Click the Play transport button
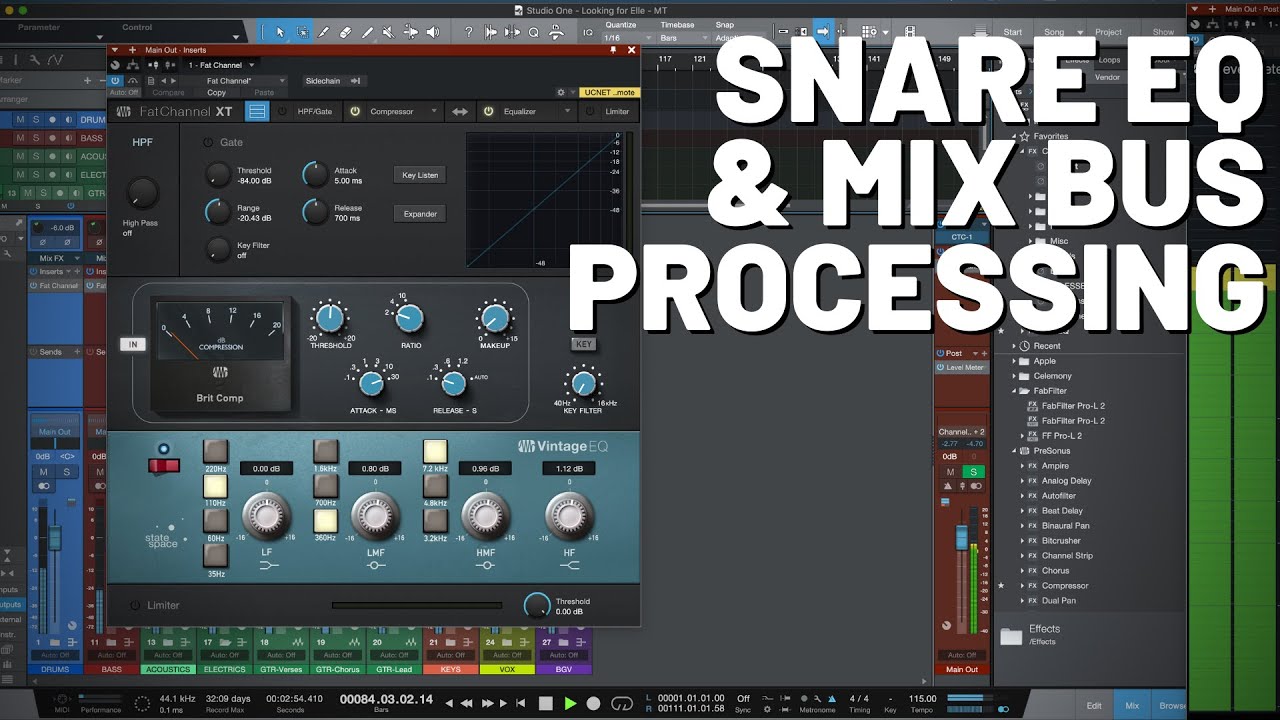1280x720 pixels. coord(570,703)
